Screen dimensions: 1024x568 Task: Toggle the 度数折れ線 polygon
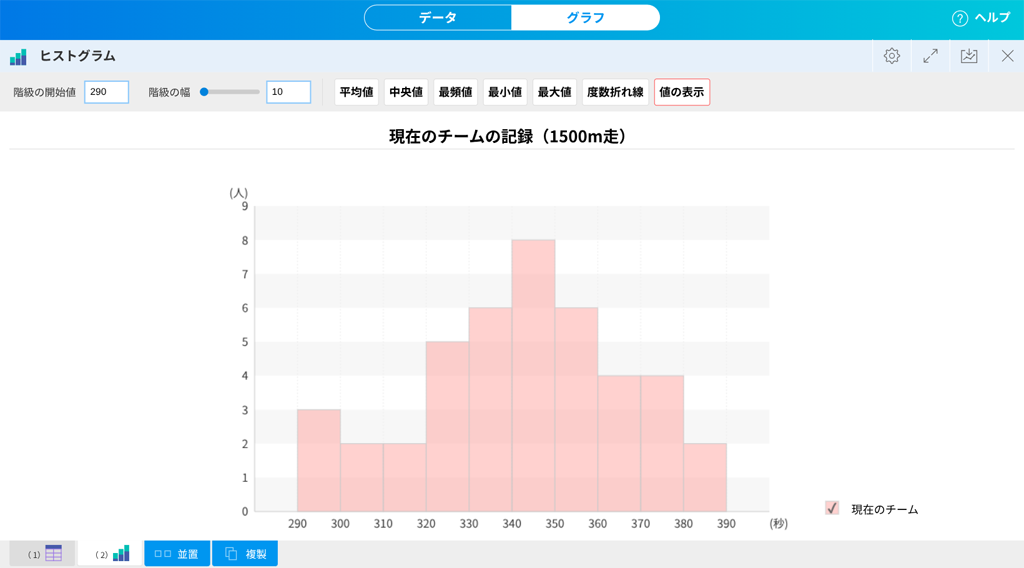(615, 92)
